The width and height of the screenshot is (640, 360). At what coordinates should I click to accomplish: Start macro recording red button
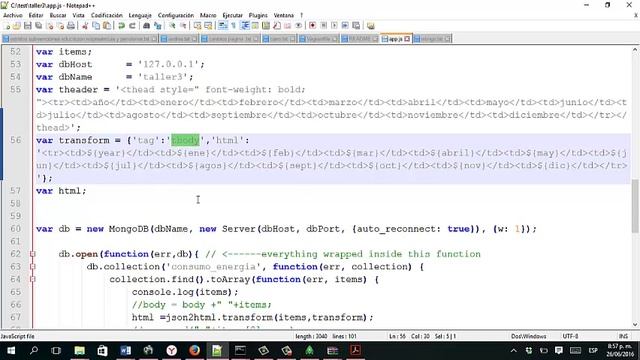point(313,26)
